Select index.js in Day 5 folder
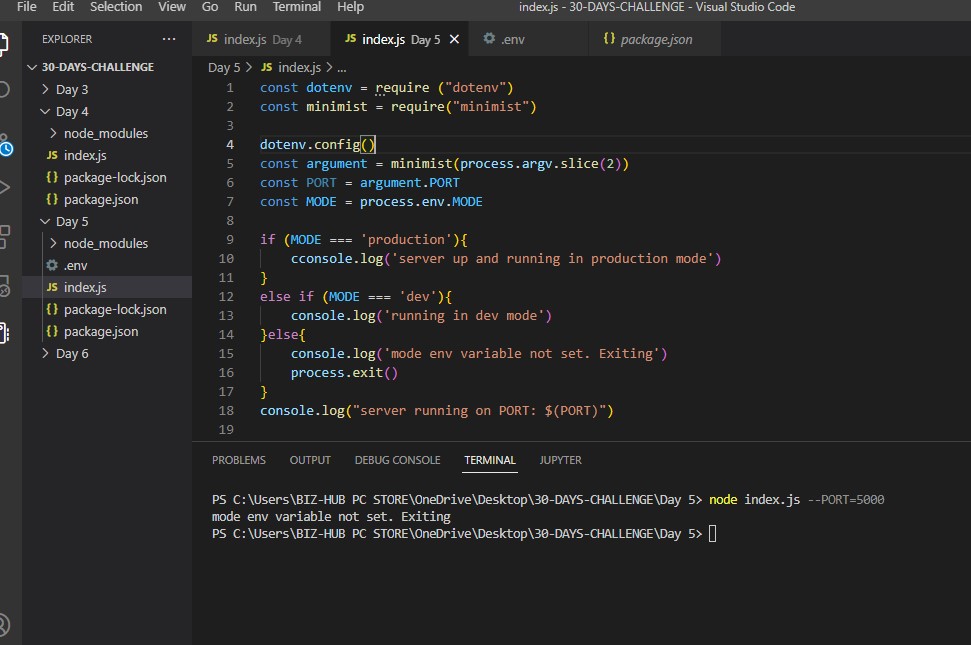 tap(85, 287)
